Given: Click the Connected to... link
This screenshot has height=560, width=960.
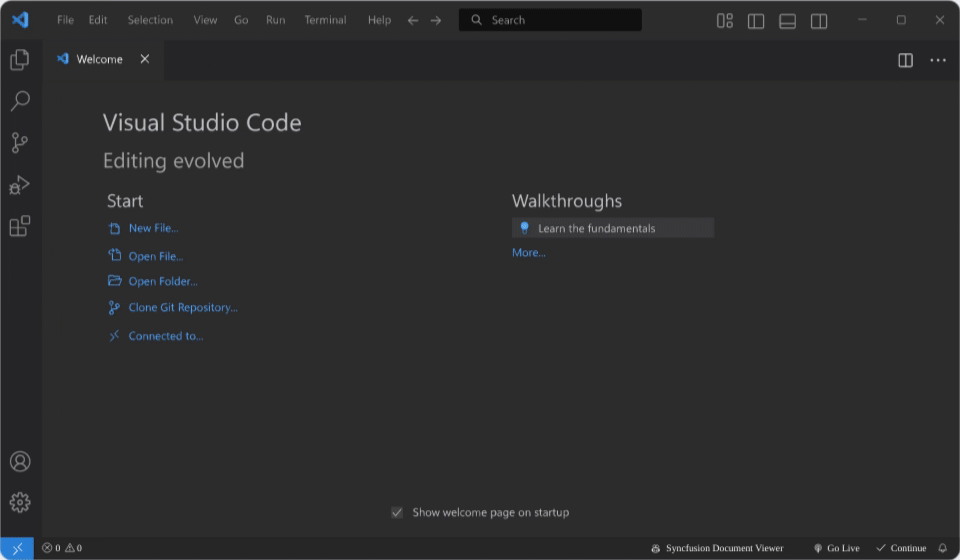Looking at the screenshot, I should coord(166,336).
